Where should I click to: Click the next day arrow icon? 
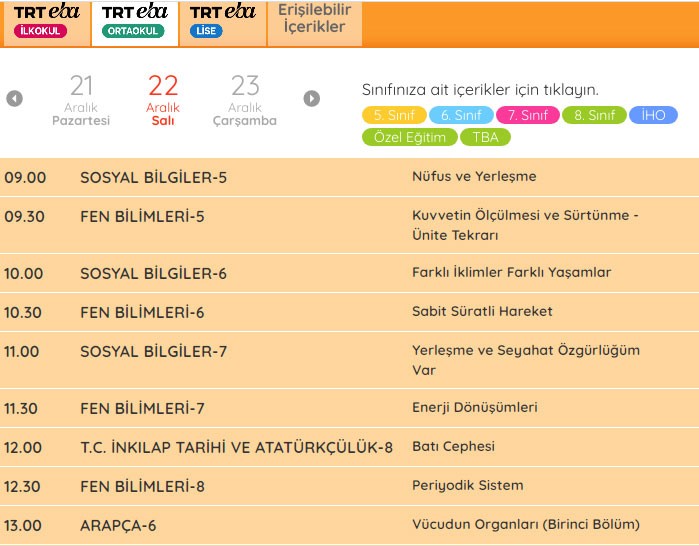point(312,98)
